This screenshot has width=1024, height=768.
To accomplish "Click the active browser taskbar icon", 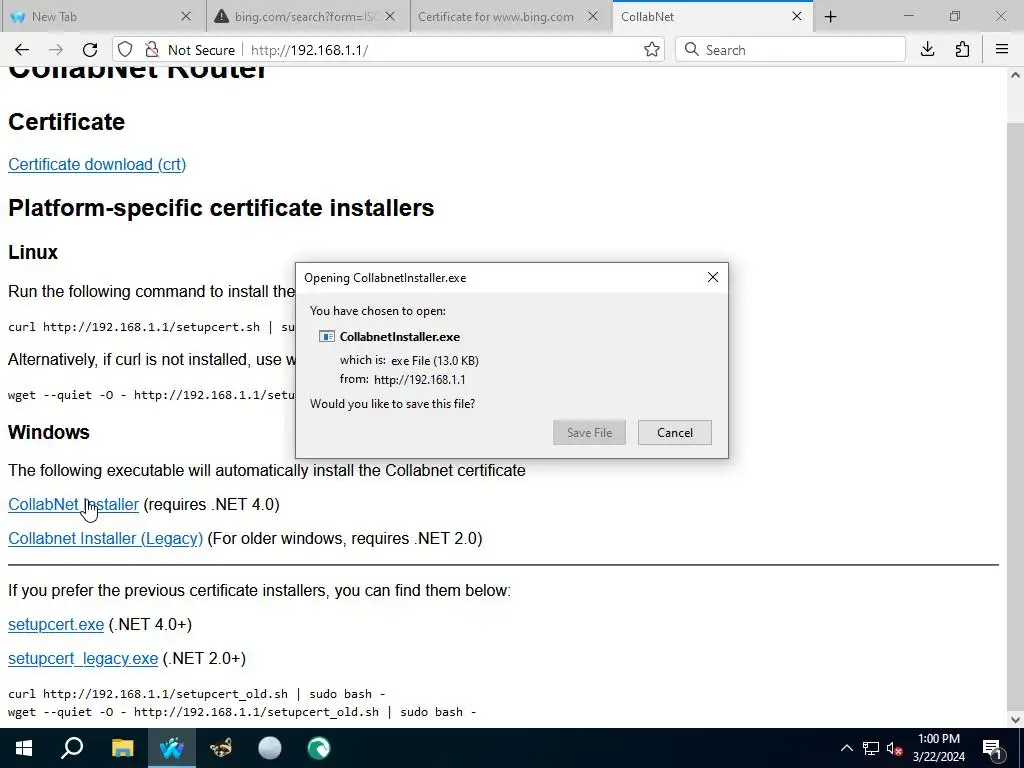I will [x=172, y=748].
